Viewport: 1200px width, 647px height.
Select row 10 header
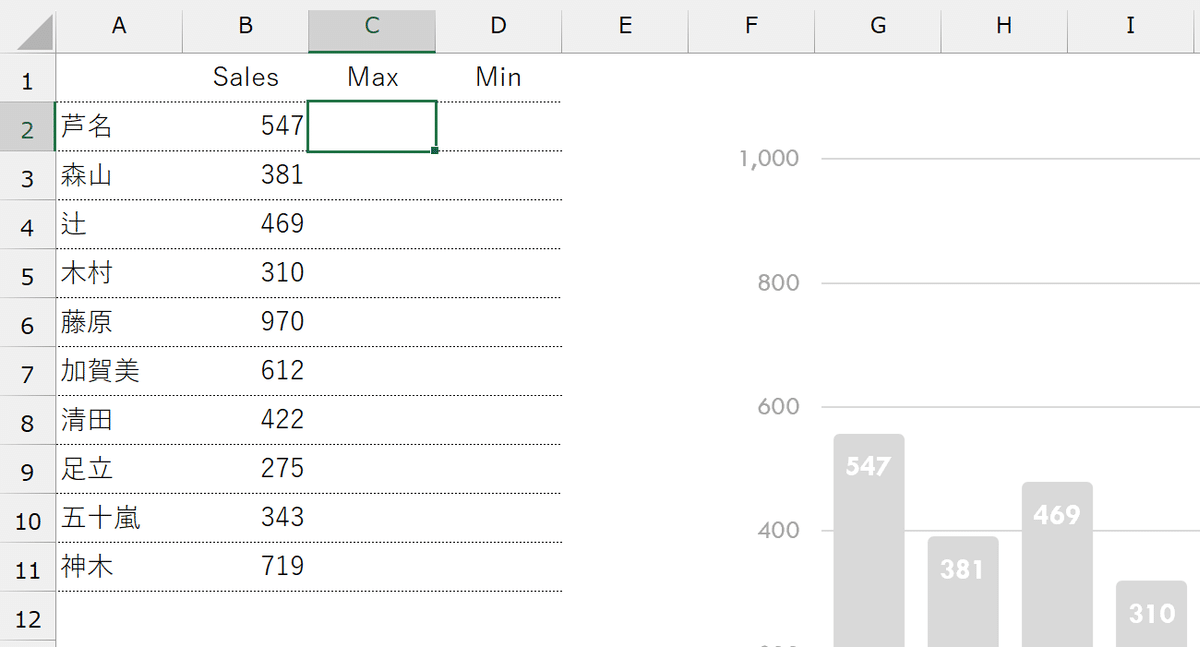28,519
